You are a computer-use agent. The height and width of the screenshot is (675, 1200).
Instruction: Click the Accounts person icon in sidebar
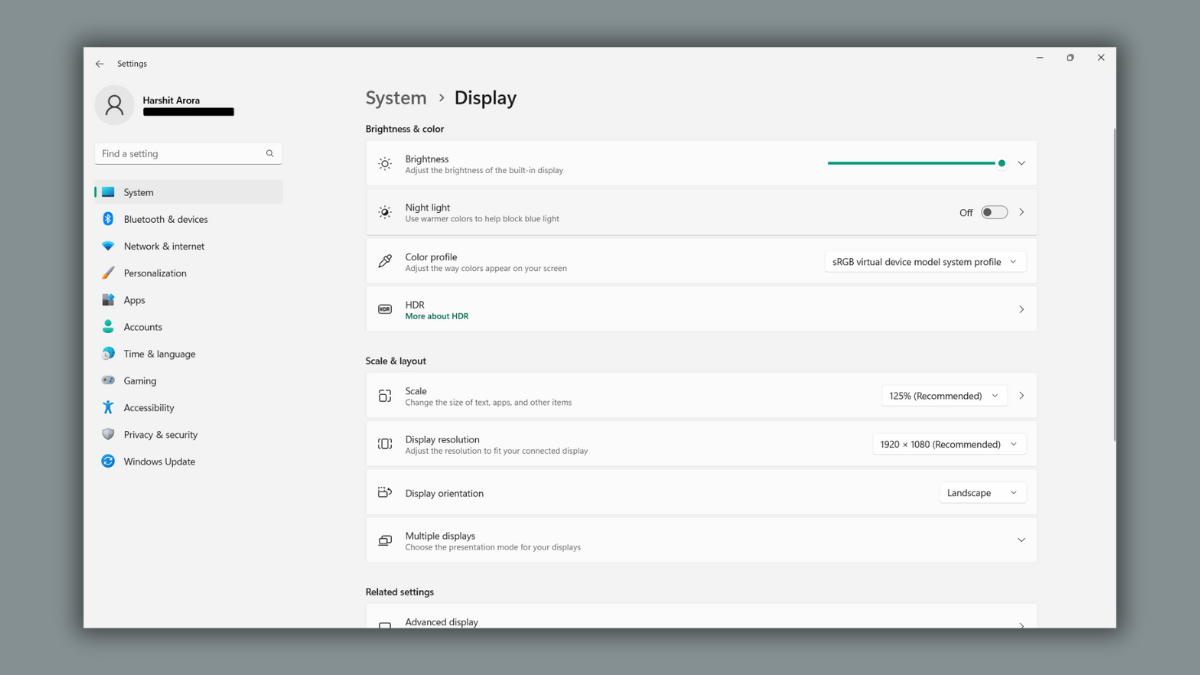point(108,327)
